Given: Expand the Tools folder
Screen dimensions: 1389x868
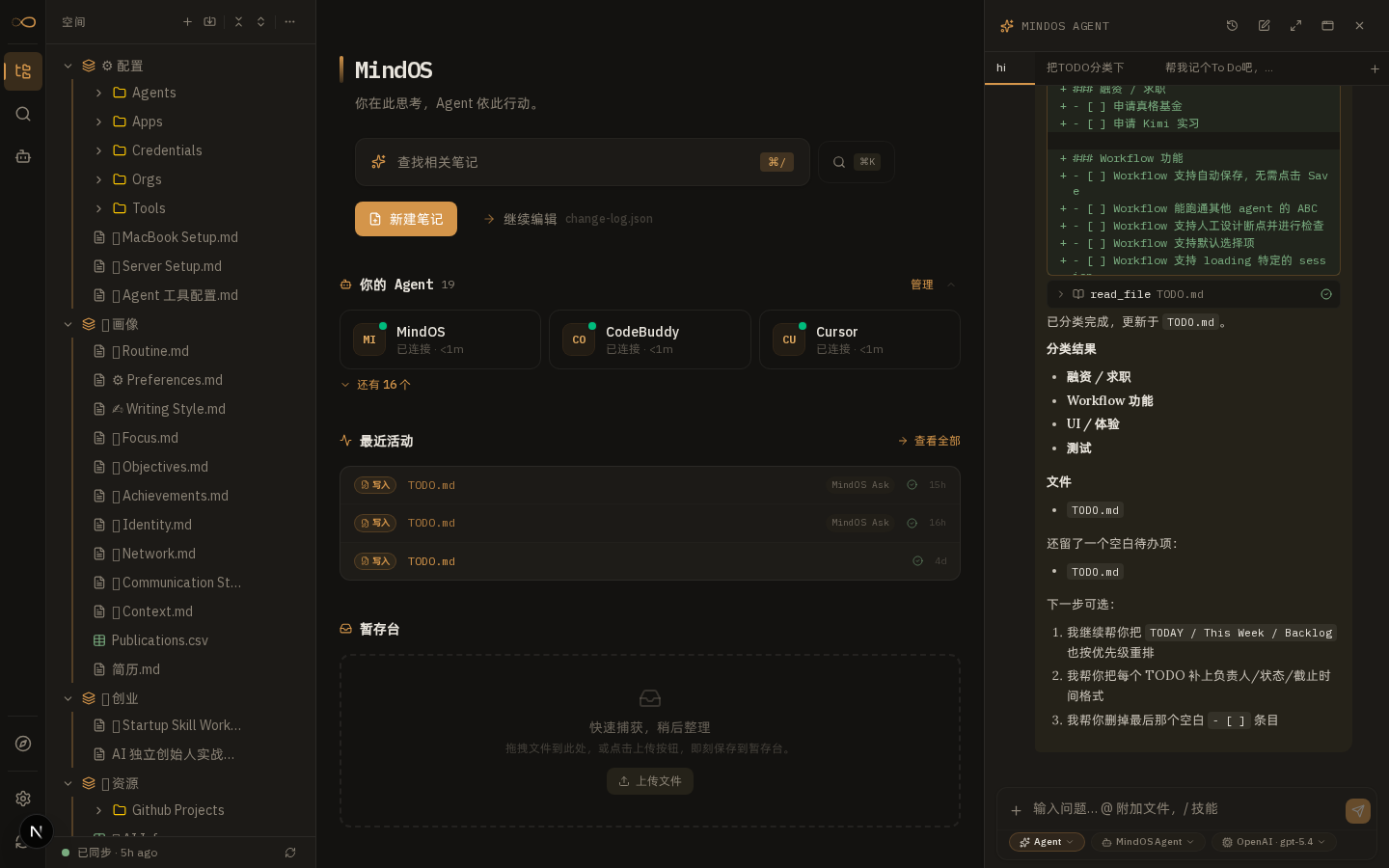Looking at the screenshot, I should [x=98, y=208].
